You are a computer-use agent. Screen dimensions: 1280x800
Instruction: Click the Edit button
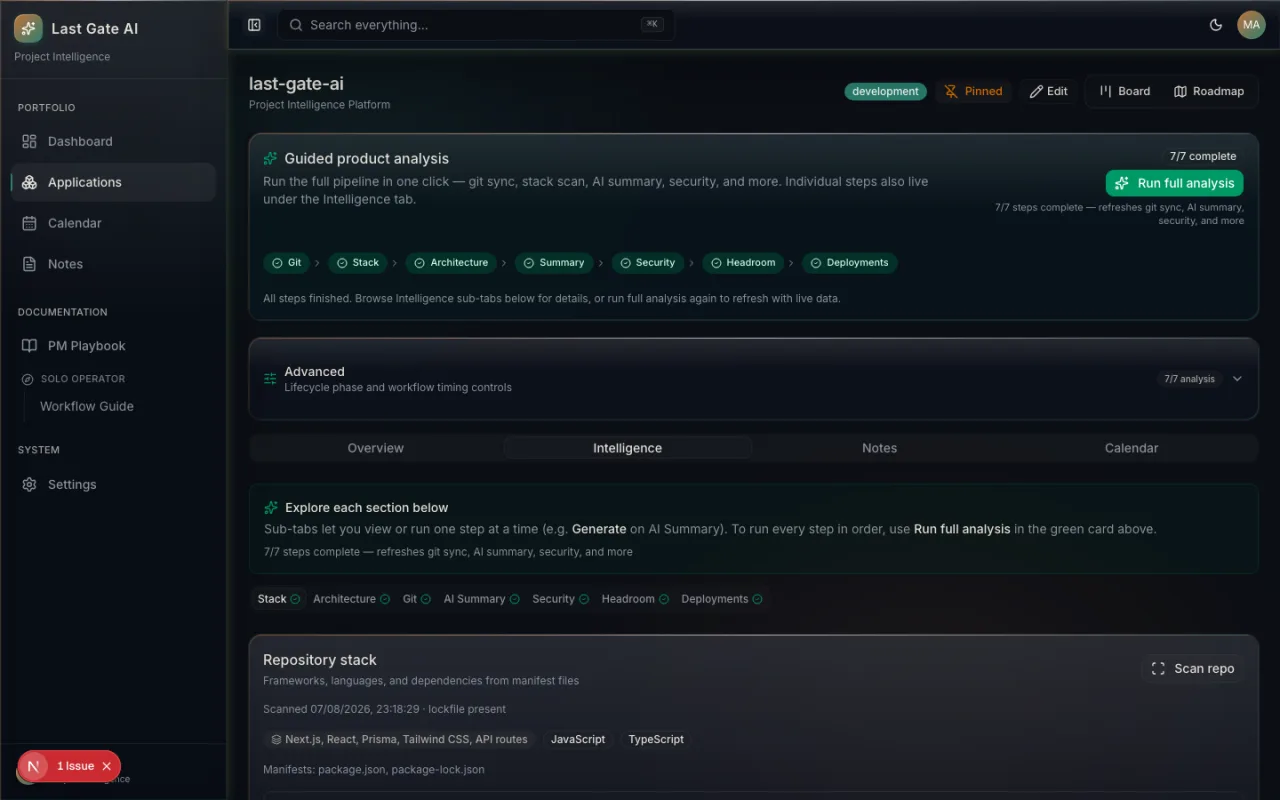[x=1048, y=91]
